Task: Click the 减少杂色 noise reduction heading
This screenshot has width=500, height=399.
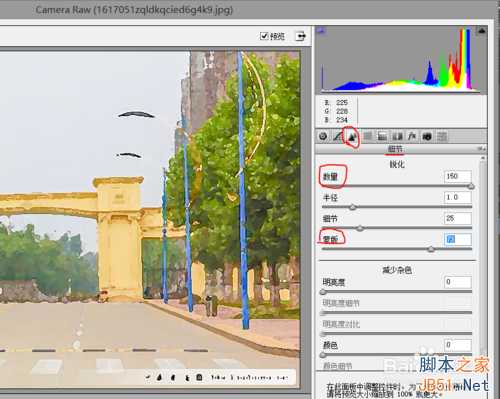Action: click(x=397, y=270)
